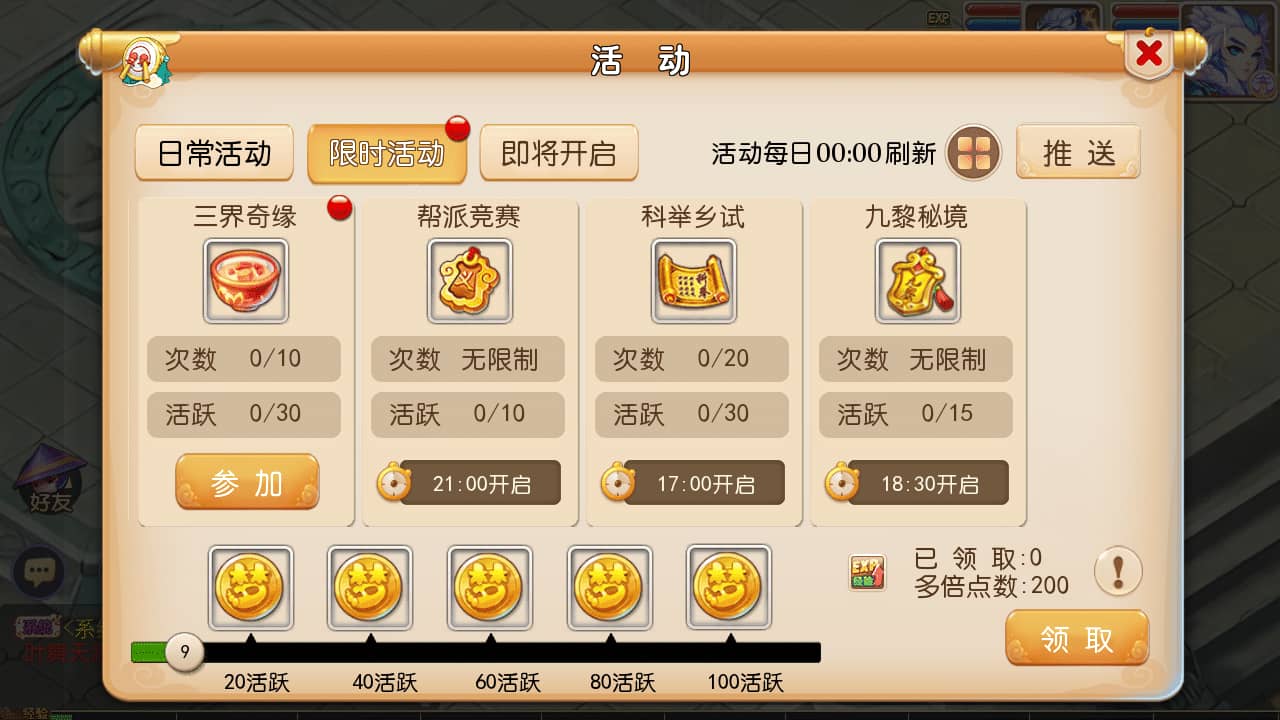This screenshot has width=1280, height=720.
Task: Open the 好友 friends icon on the left edge
Action: pos(50,482)
